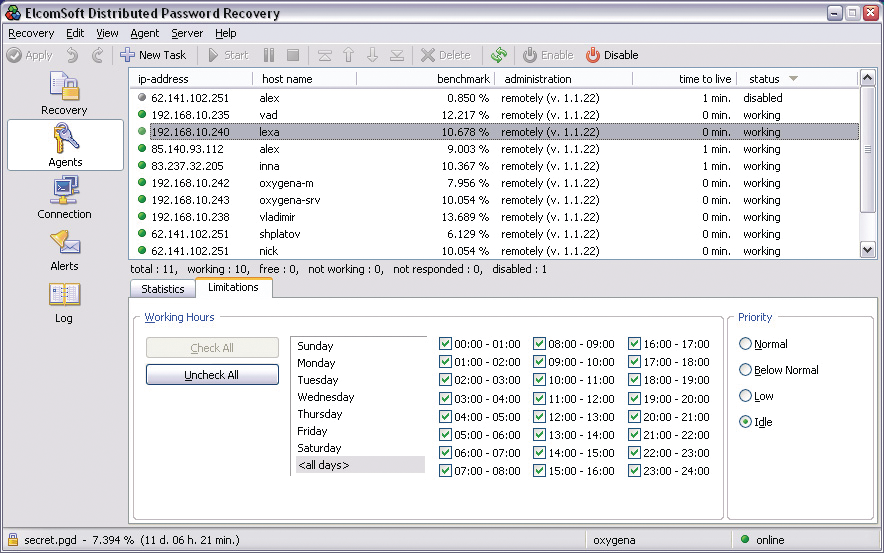
Task: Uncheck the 00:00 - 01:00 time slot
Action: click(x=445, y=344)
